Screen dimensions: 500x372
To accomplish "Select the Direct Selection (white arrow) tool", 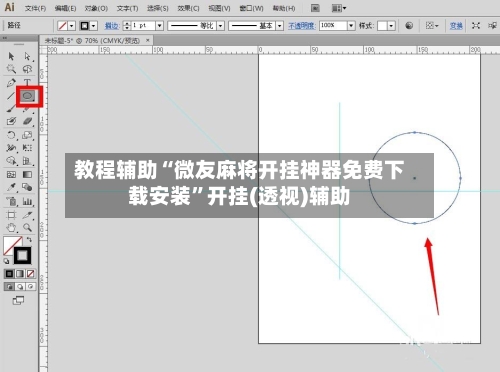I will click(x=27, y=56).
